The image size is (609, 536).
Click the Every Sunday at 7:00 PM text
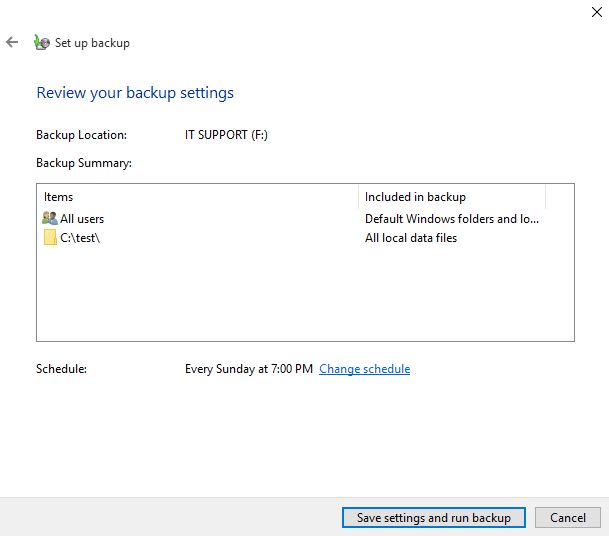249,369
